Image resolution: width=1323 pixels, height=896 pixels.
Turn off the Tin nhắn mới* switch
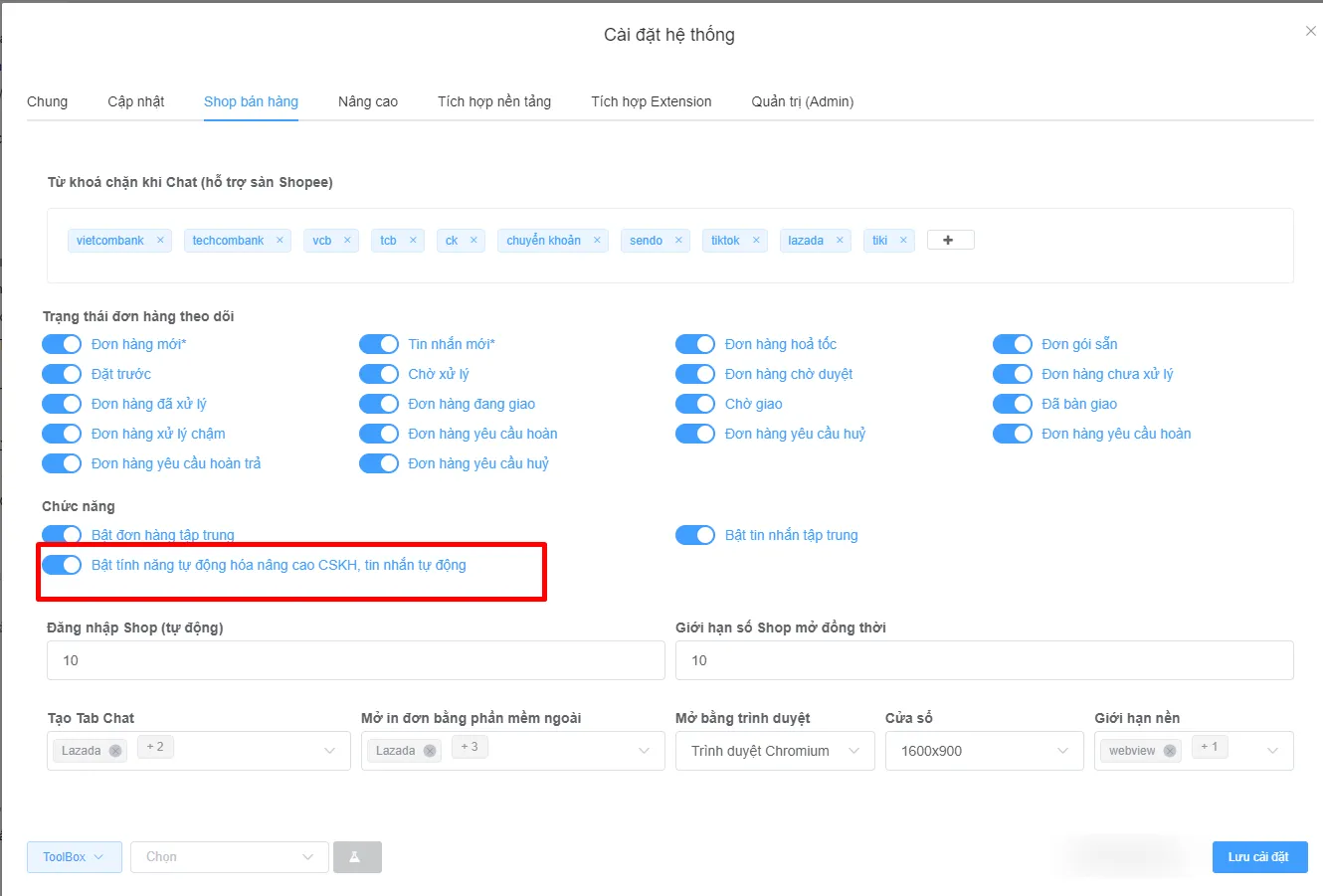point(379,344)
